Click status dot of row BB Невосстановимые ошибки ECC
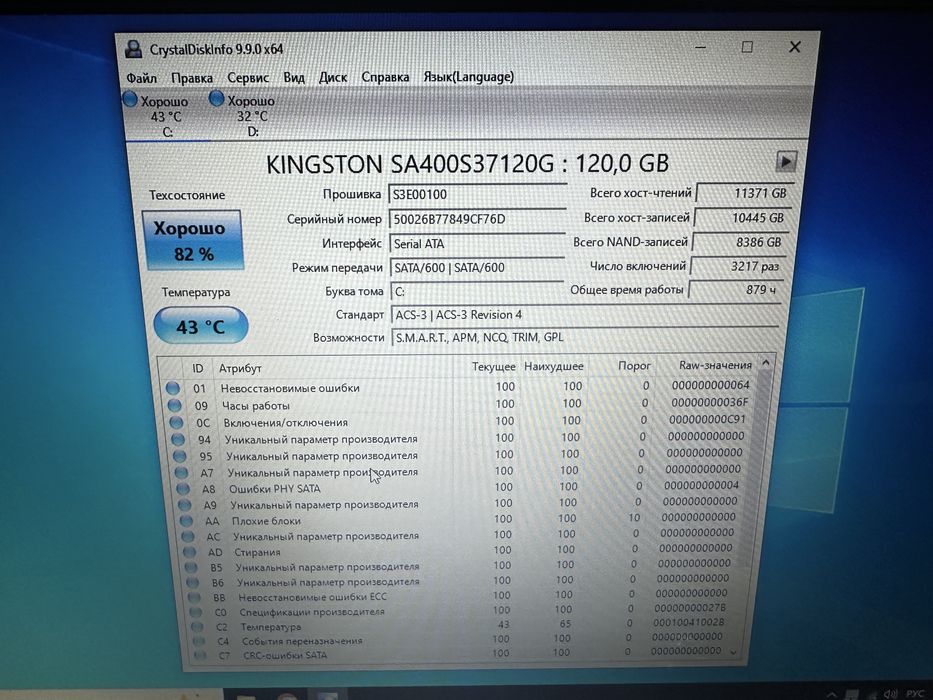The image size is (933, 700). click(x=194, y=597)
